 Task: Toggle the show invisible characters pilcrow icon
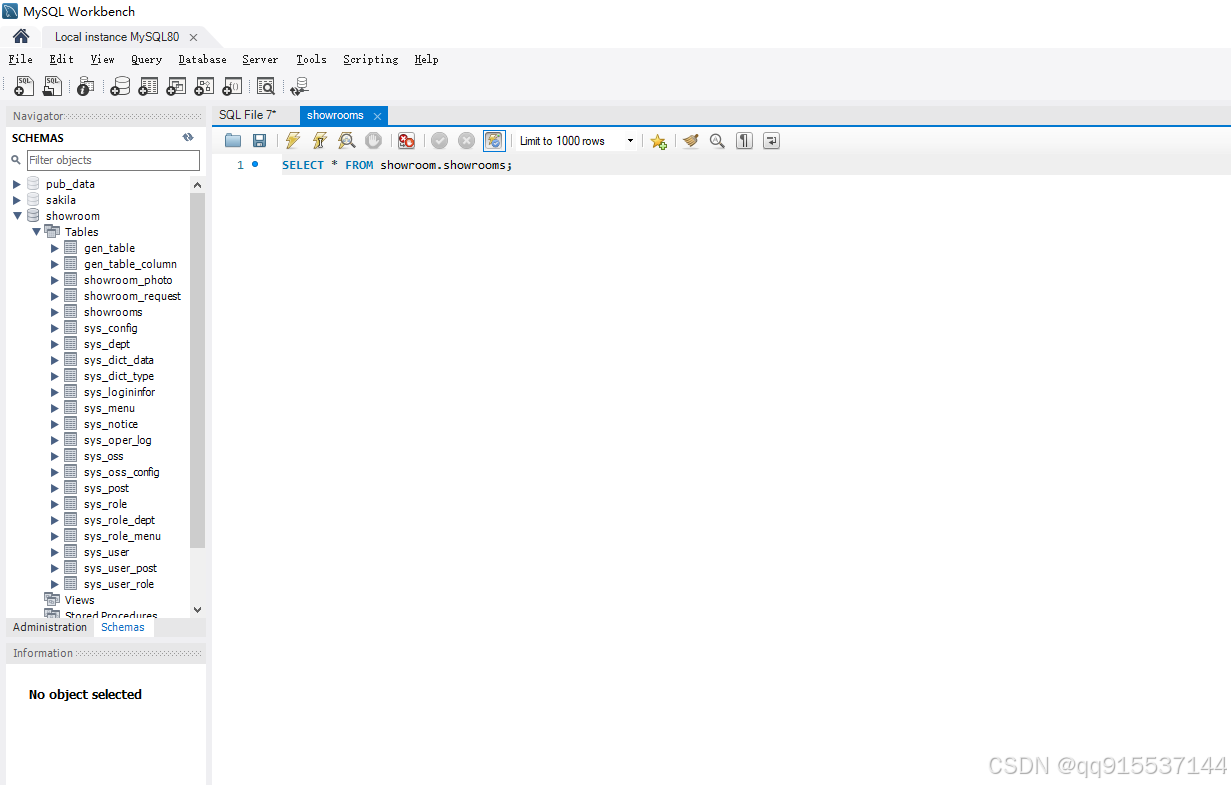tap(744, 140)
